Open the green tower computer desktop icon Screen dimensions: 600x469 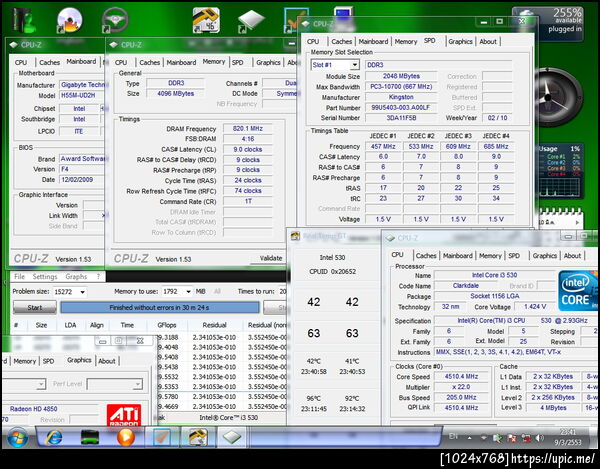point(24,20)
